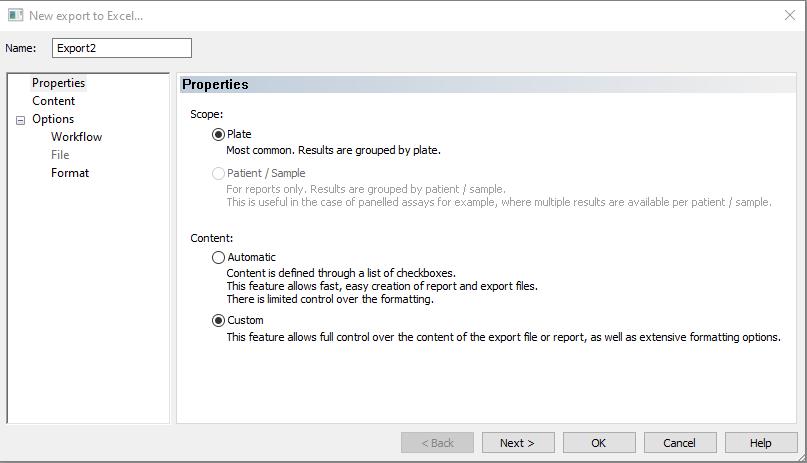Select the File options entry
Screen dimensions: 807x463
pos(60,155)
